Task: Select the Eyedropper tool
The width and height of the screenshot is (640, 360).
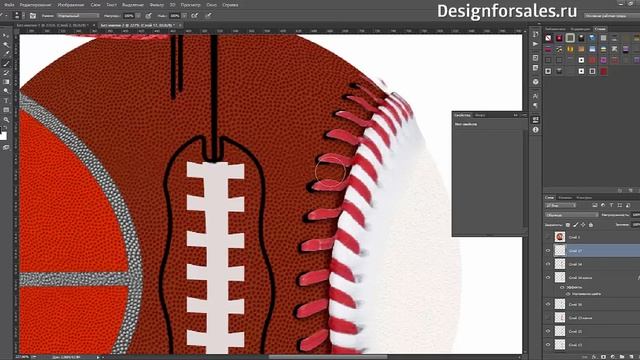Action: click(6, 54)
